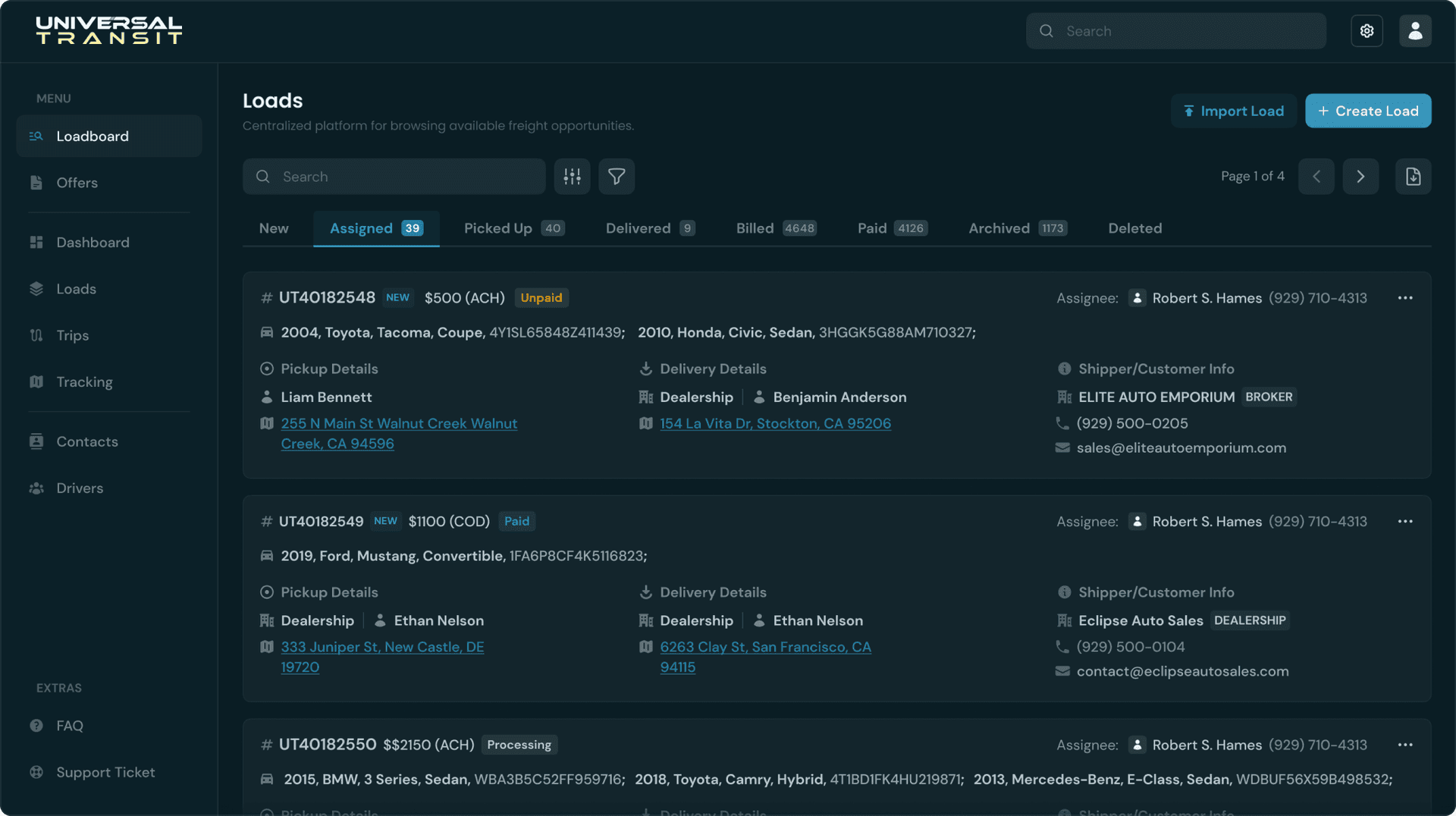Open the user profile icon
Screen dimensions: 1456x816
1415,31
